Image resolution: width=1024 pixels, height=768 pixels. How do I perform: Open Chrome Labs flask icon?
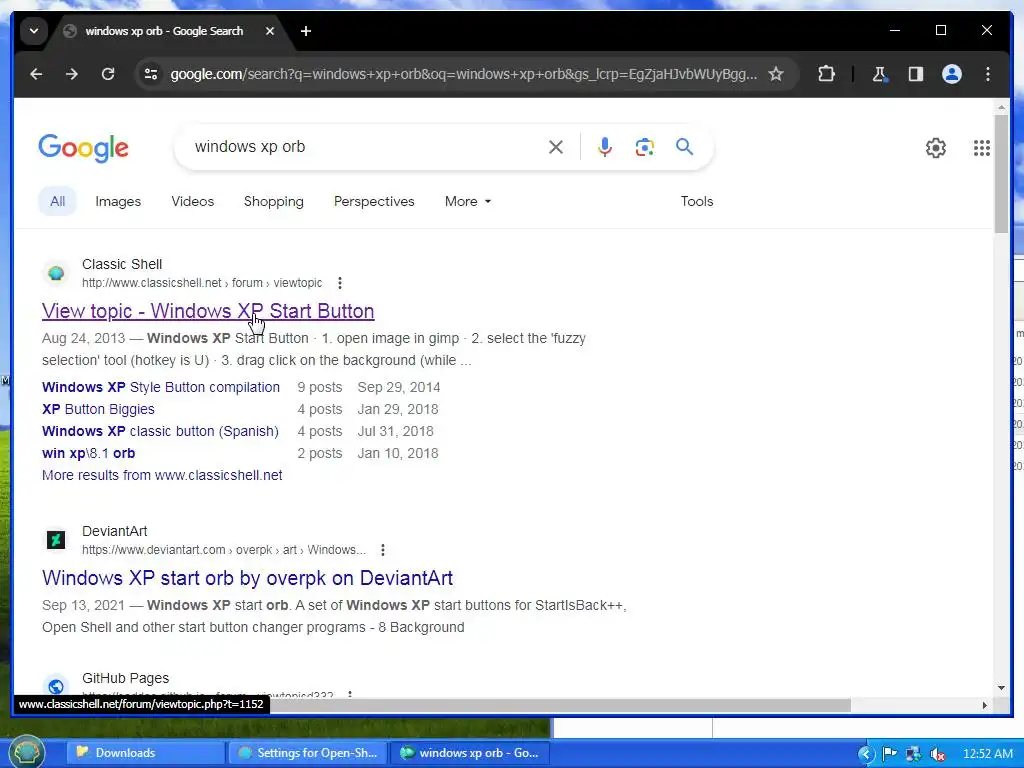coord(879,74)
